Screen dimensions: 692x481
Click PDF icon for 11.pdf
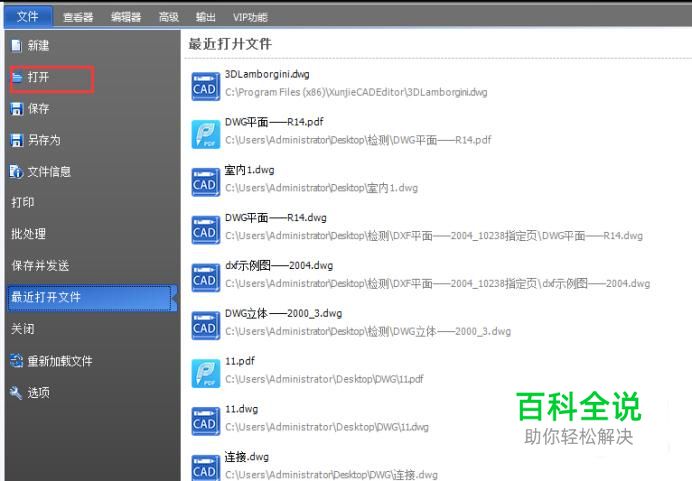(205, 373)
